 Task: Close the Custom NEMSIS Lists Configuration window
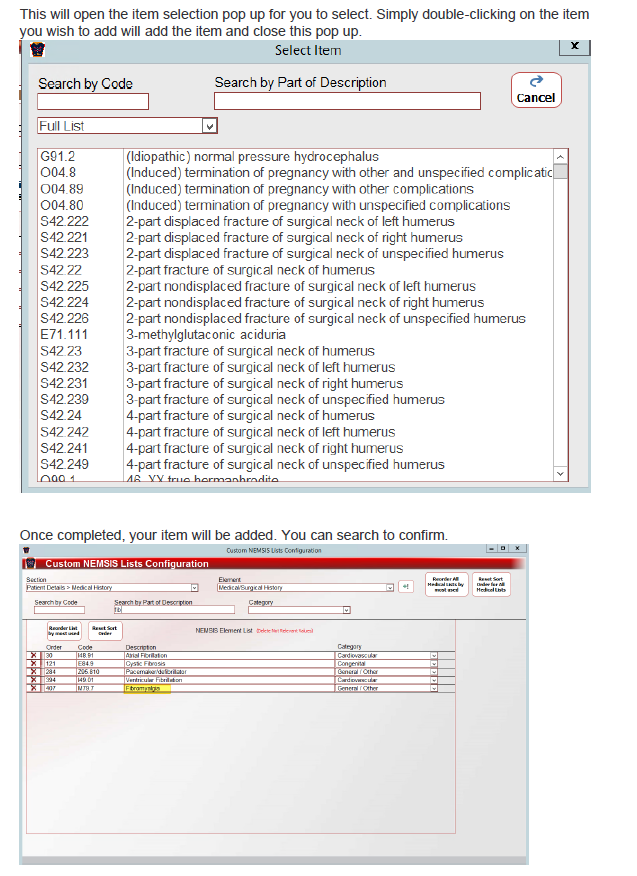coord(517,549)
